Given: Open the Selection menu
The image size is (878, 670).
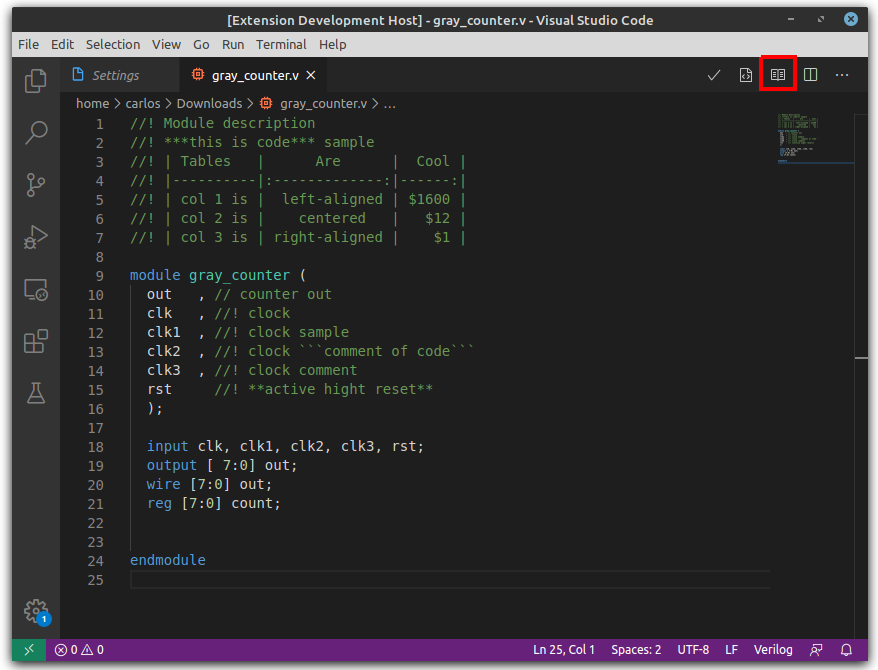Looking at the screenshot, I should (x=113, y=44).
